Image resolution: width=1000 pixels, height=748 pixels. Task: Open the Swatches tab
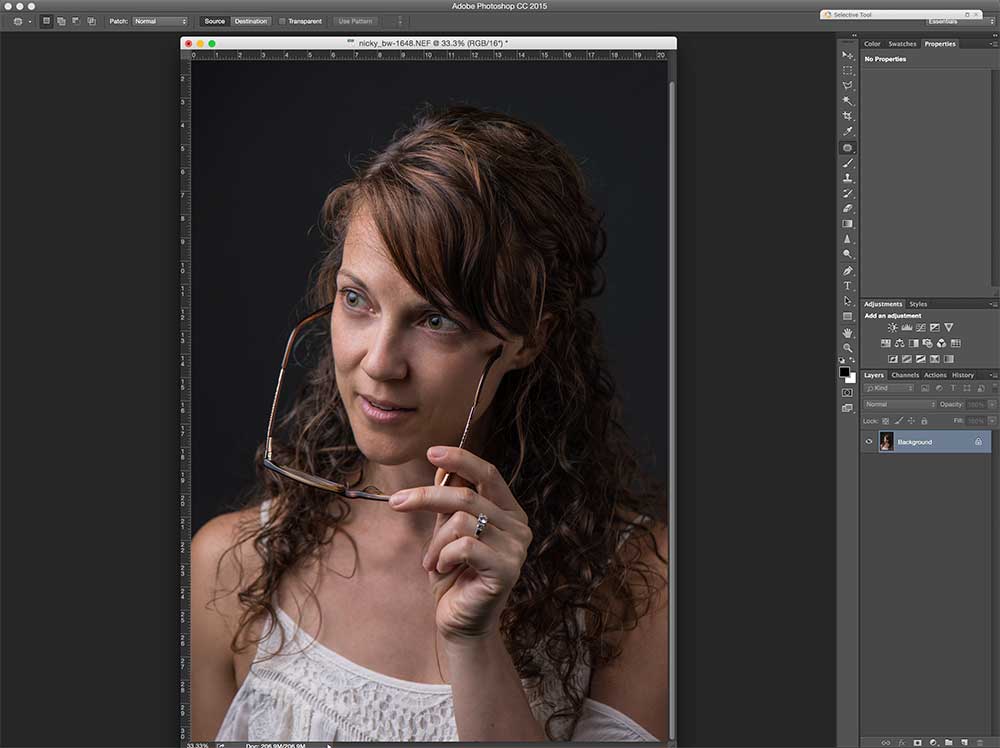click(902, 44)
